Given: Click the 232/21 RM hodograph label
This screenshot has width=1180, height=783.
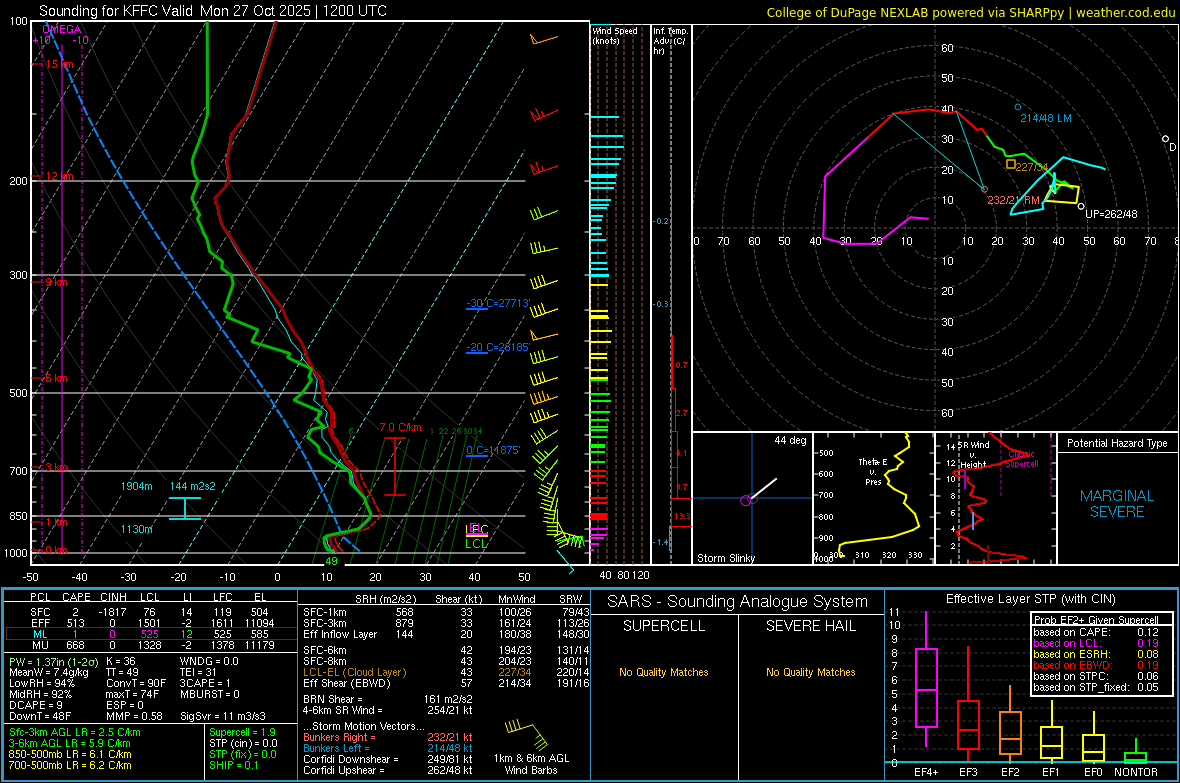Looking at the screenshot, I should click(1014, 200).
